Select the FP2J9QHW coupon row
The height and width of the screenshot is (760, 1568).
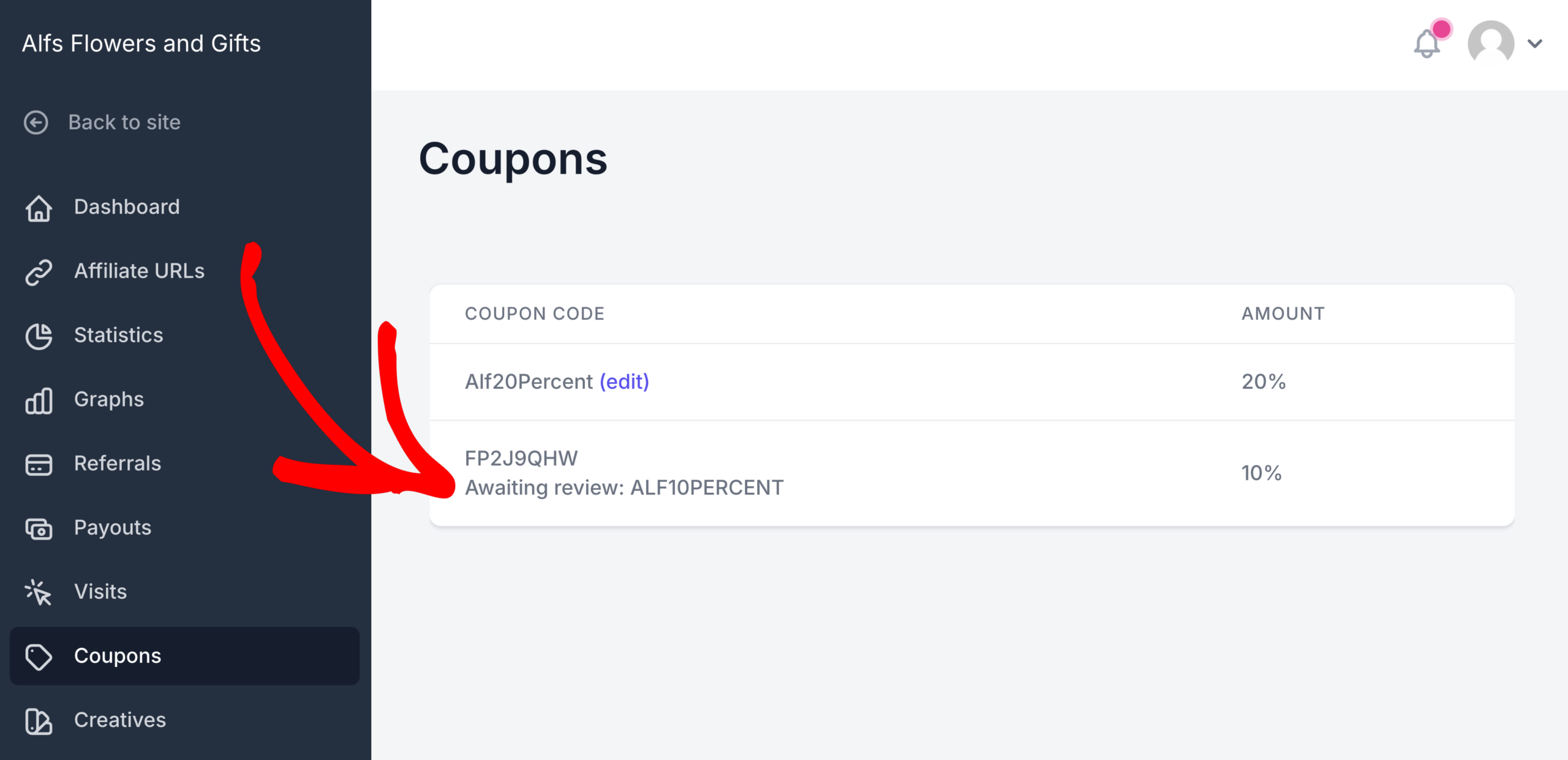click(521, 457)
